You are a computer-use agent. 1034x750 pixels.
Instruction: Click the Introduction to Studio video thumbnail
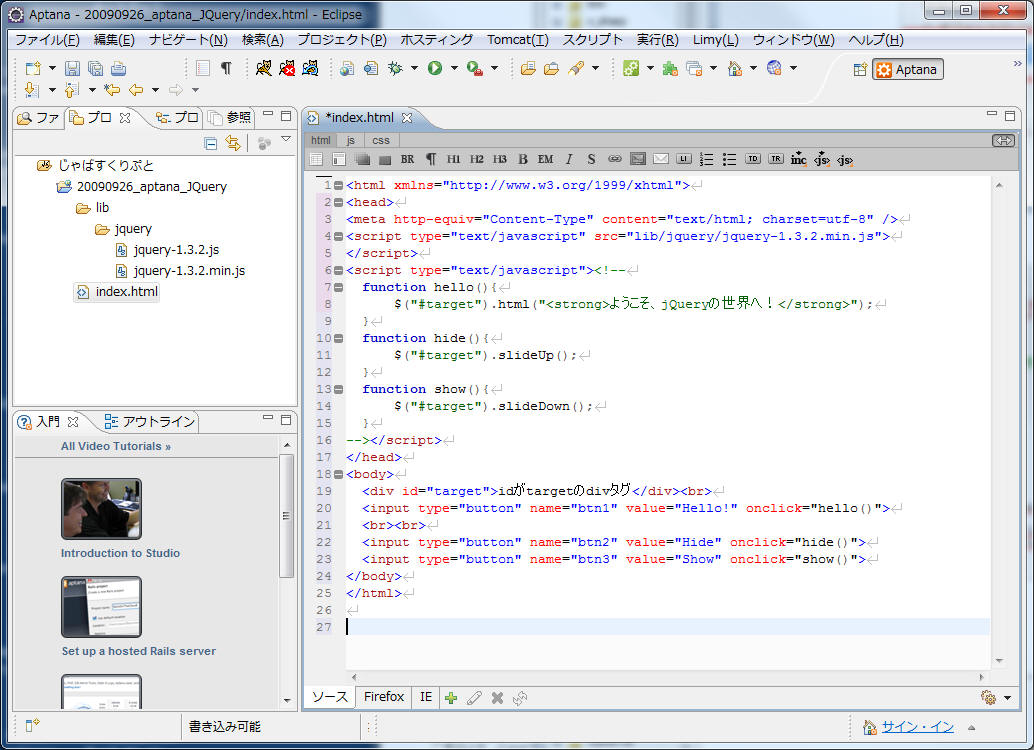[101, 509]
